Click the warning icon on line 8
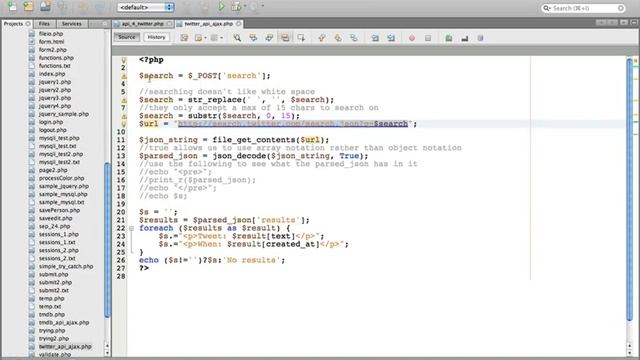The width and height of the screenshot is (640, 360). click(124, 116)
